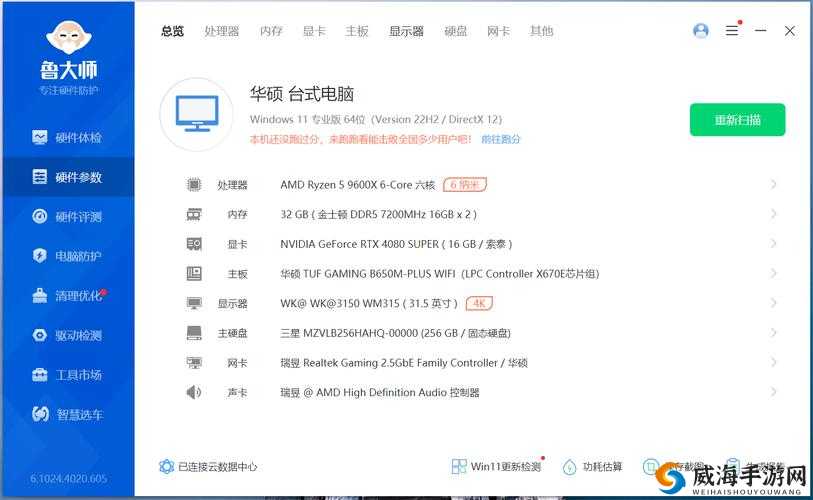
Task: Open the hamburger main menu
Action: coord(732,31)
